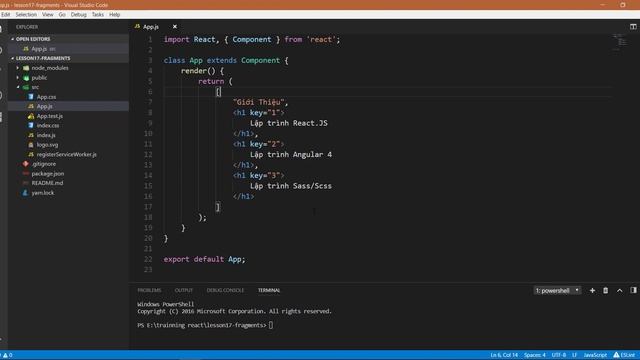This screenshot has height=360, width=640.
Task: Click the EXPLORER panel title
Action: (x=27, y=27)
